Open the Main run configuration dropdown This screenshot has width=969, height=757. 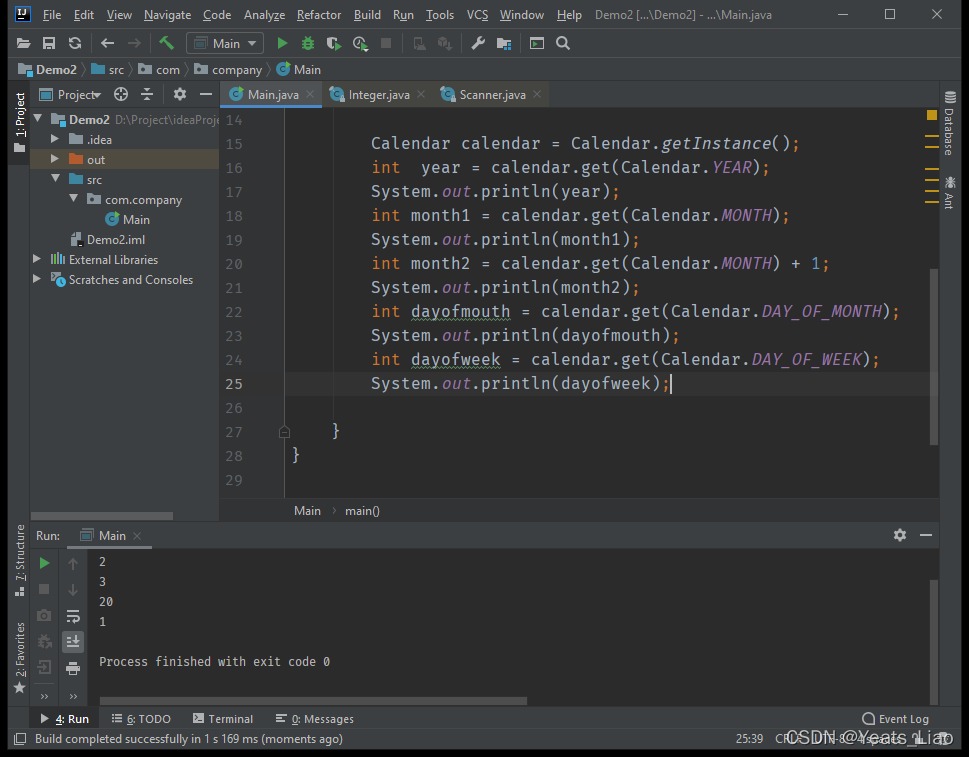(x=225, y=43)
